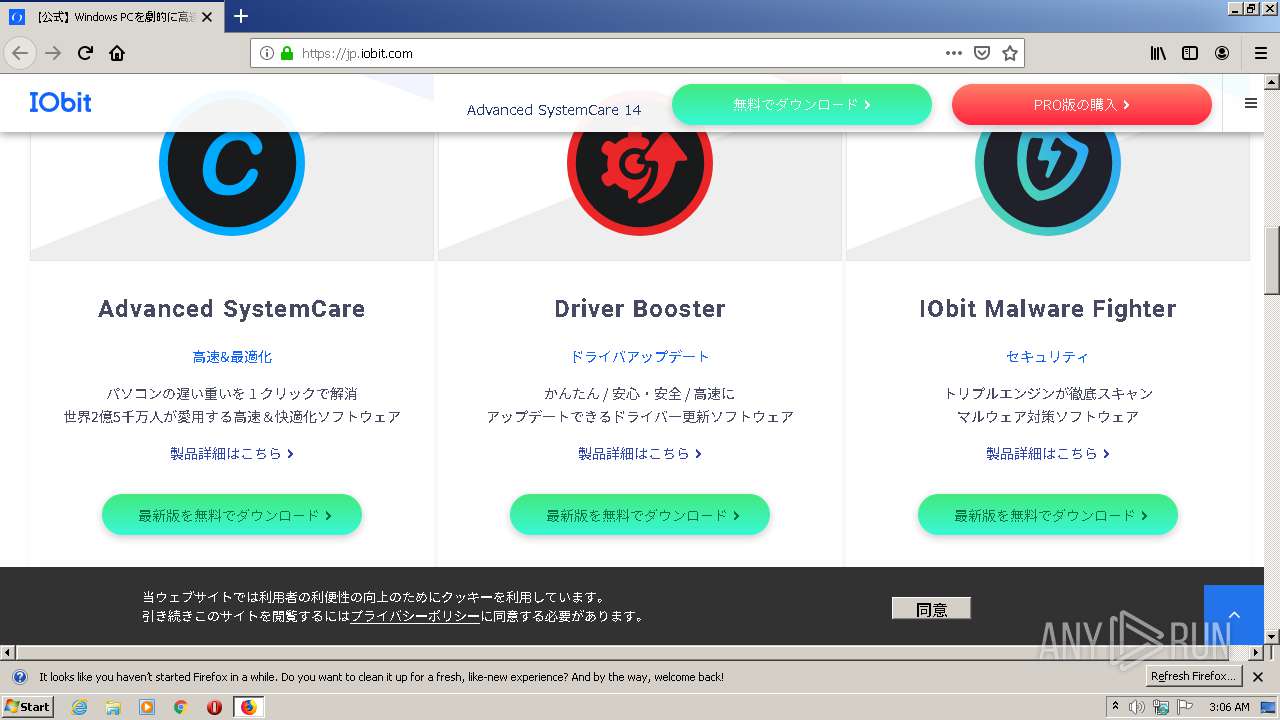Click Advanced SystemCare 14 header text
Image resolution: width=1280 pixels, height=720 pixels.
554,110
